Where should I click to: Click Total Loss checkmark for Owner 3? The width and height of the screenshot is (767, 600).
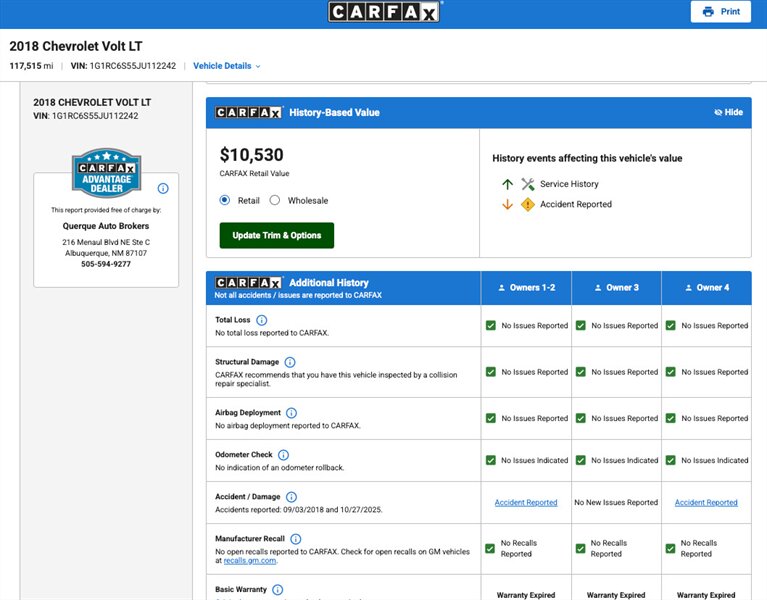tap(581, 326)
